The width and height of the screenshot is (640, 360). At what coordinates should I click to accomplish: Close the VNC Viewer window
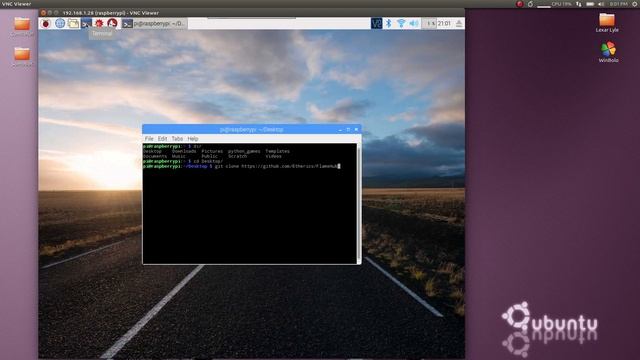[43, 13]
